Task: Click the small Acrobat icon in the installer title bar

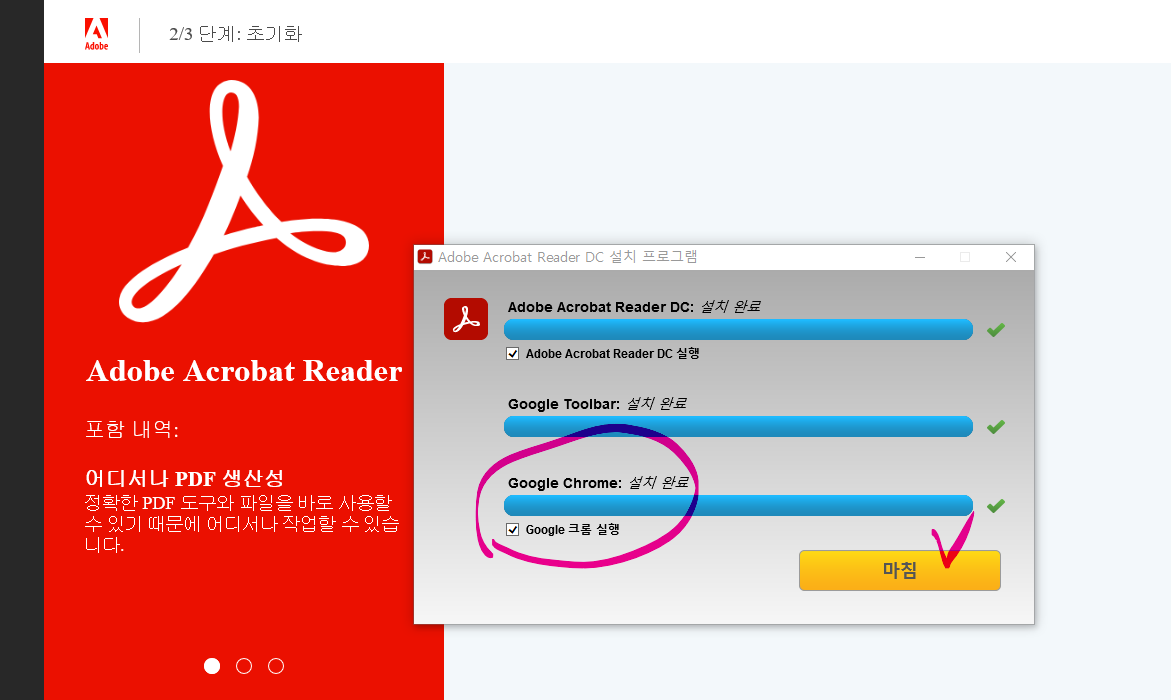Action: [x=425, y=257]
